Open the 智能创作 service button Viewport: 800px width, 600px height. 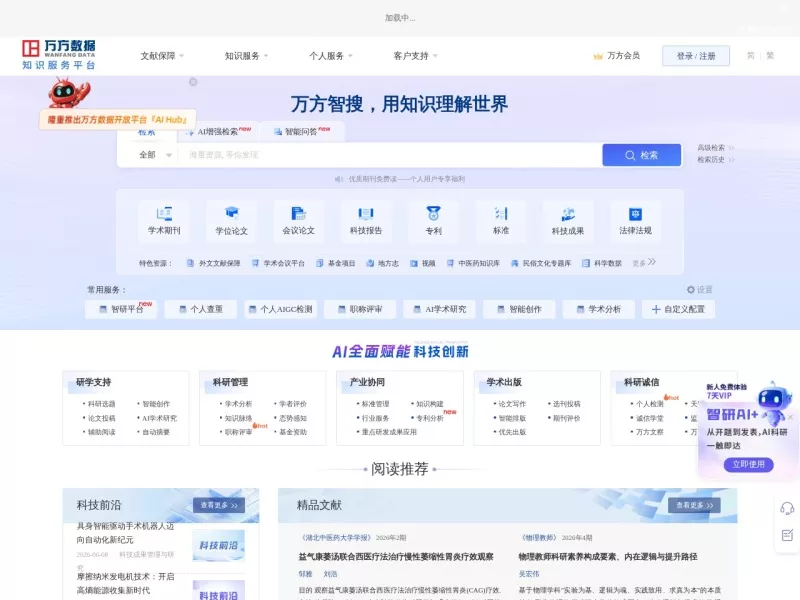click(x=519, y=309)
